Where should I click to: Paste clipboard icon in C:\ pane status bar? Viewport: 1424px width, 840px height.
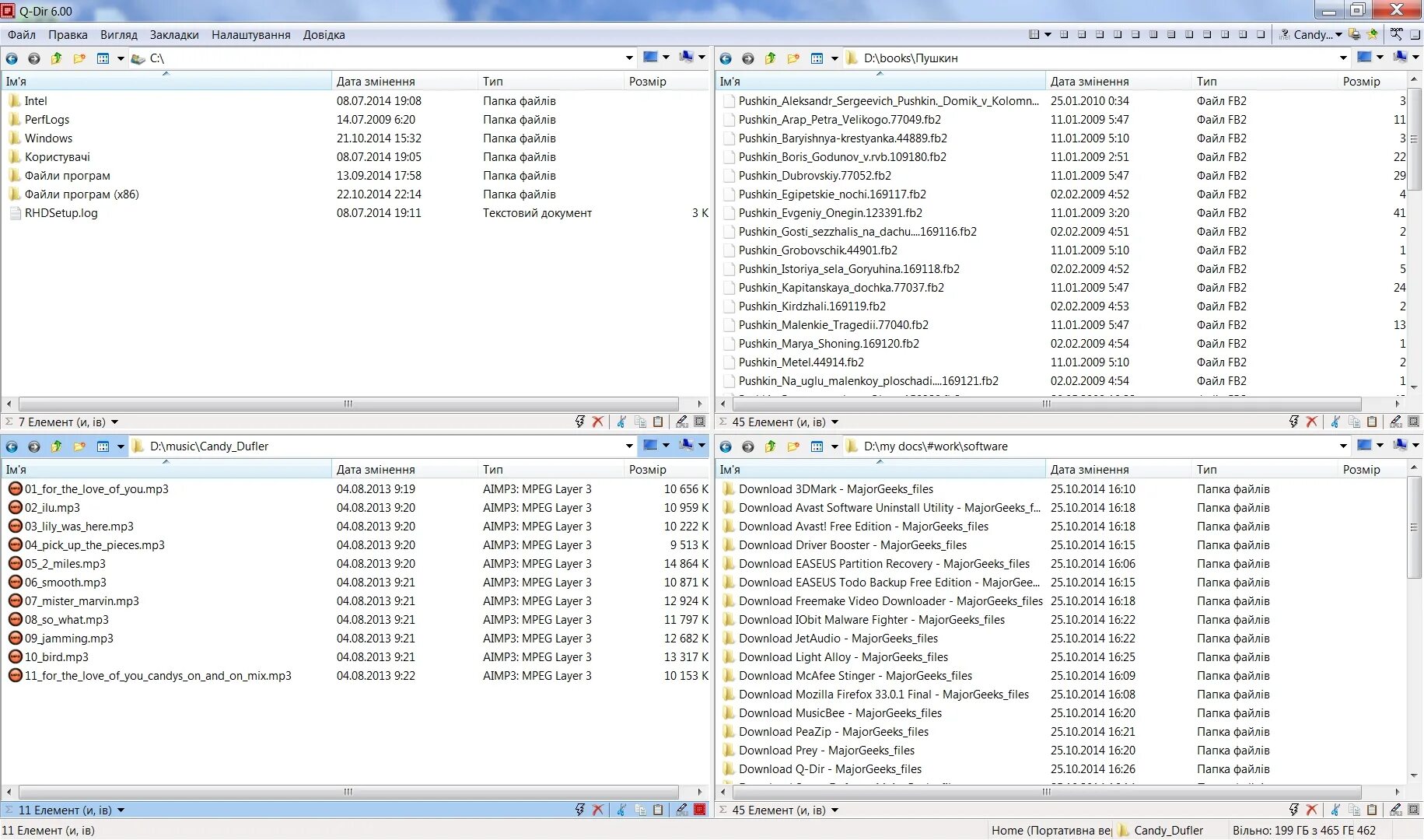(x=658, y=422)
